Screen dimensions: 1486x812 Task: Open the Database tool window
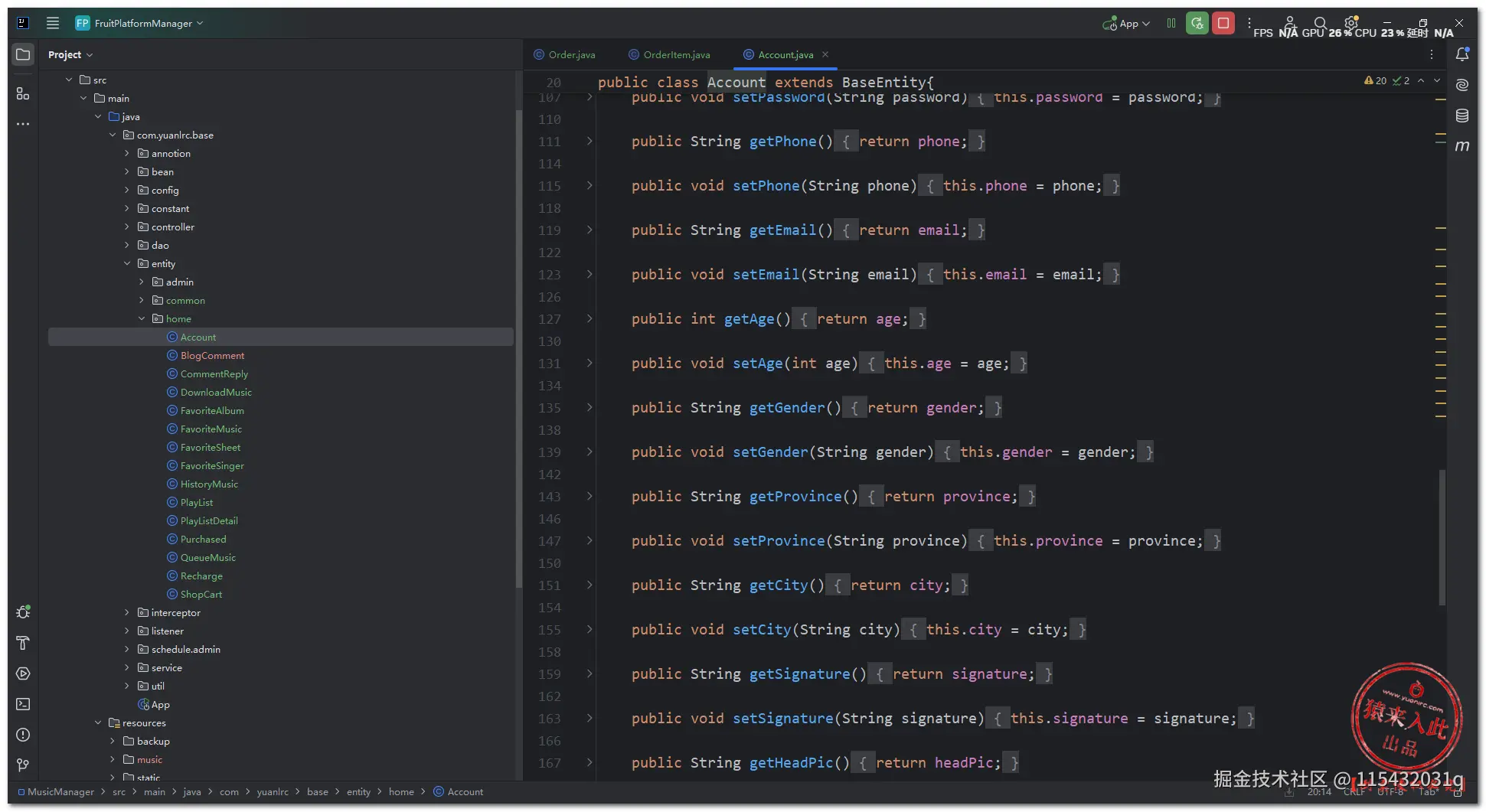(1462, 115)
